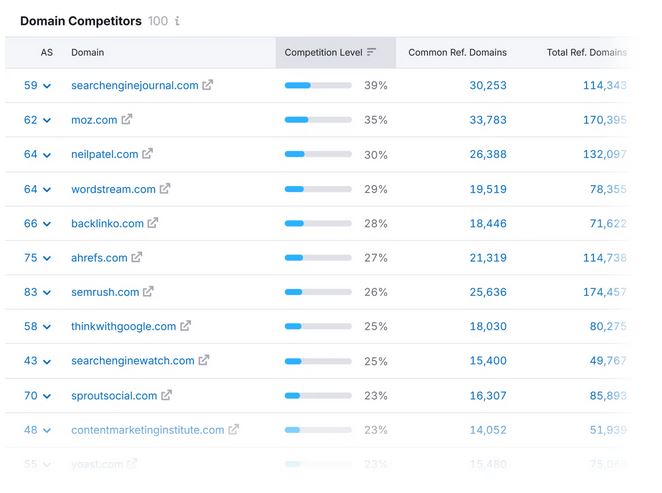Open total ref. domains value for semrush.com
662x493 pixels.
point(605,292)
